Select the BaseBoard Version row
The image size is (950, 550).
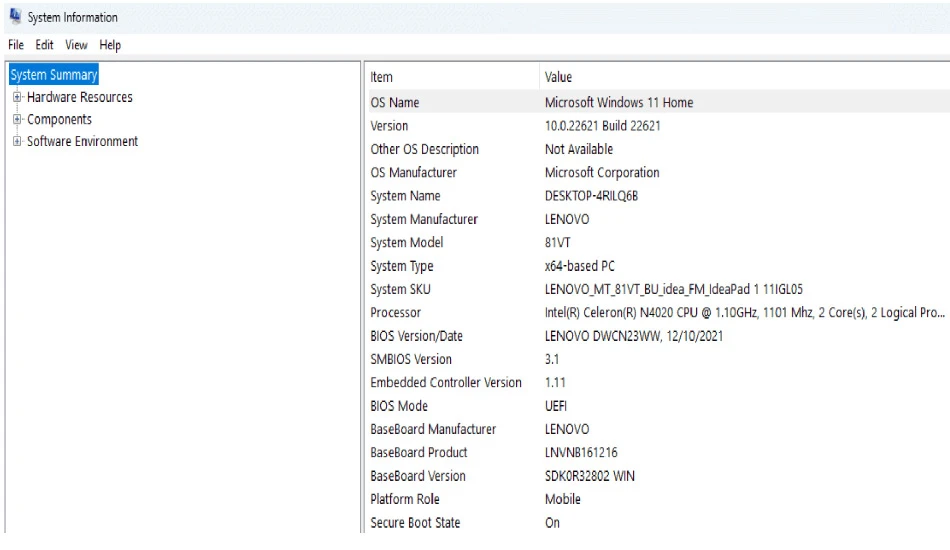(x=659, y=476)
